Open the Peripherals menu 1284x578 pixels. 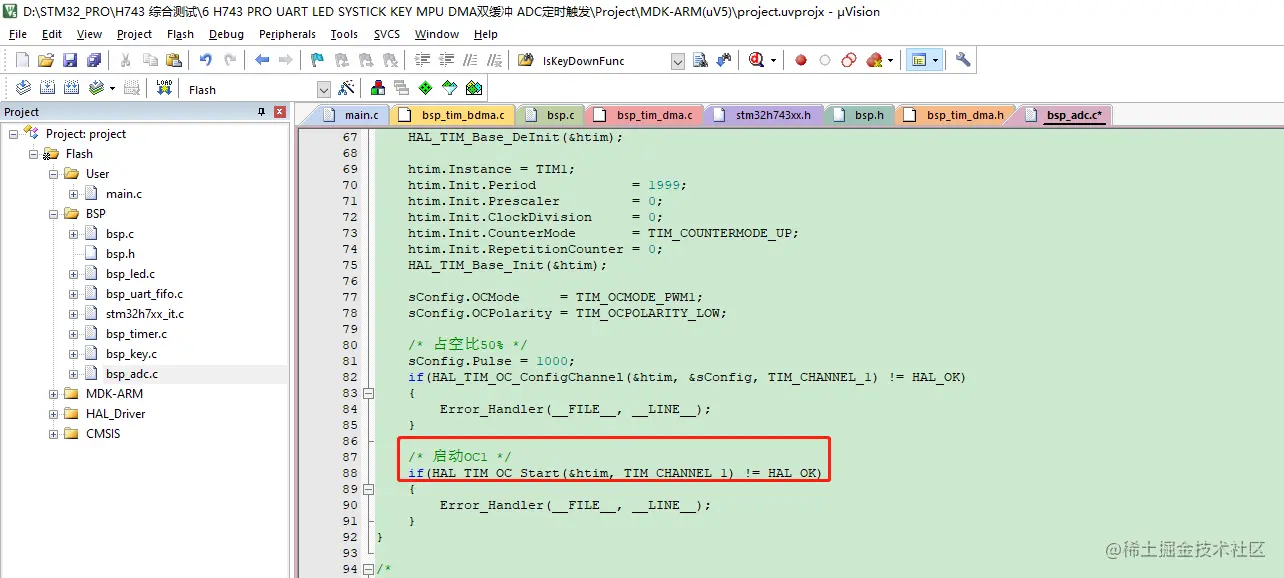[287, 34]
